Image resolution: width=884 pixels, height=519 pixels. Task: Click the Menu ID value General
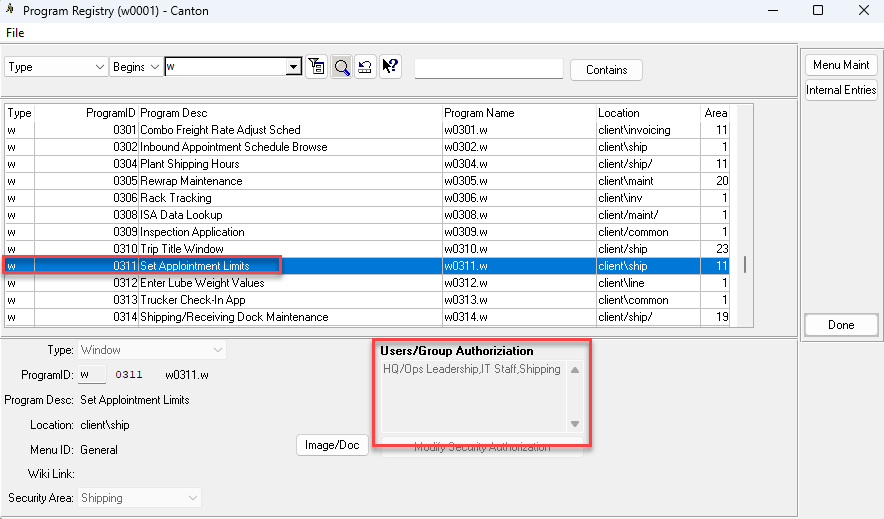[x=99, y=450]
